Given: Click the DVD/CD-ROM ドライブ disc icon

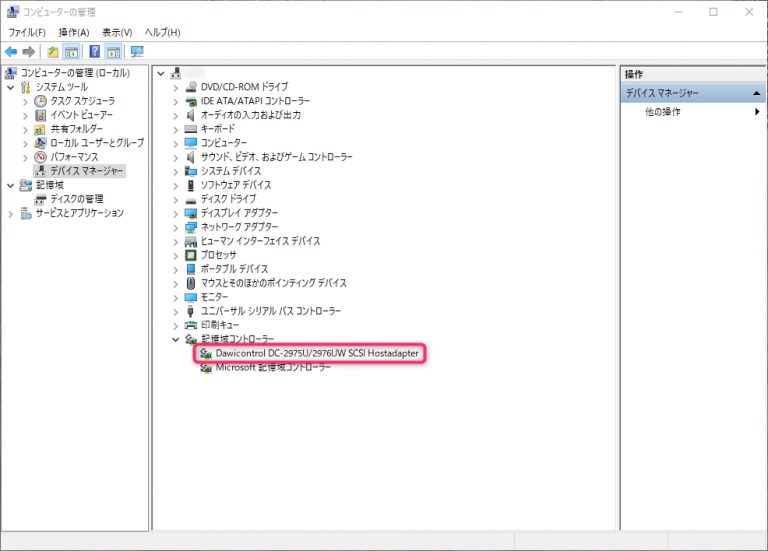Looking at the screenshot, I should coord(191,87).
